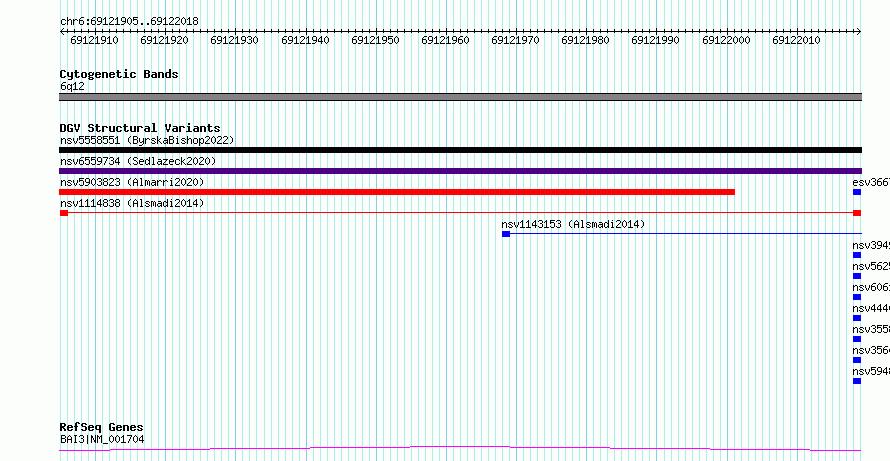Click the truncated esv3667 variant label
The image size is (890, 461).
click(871, 182)
